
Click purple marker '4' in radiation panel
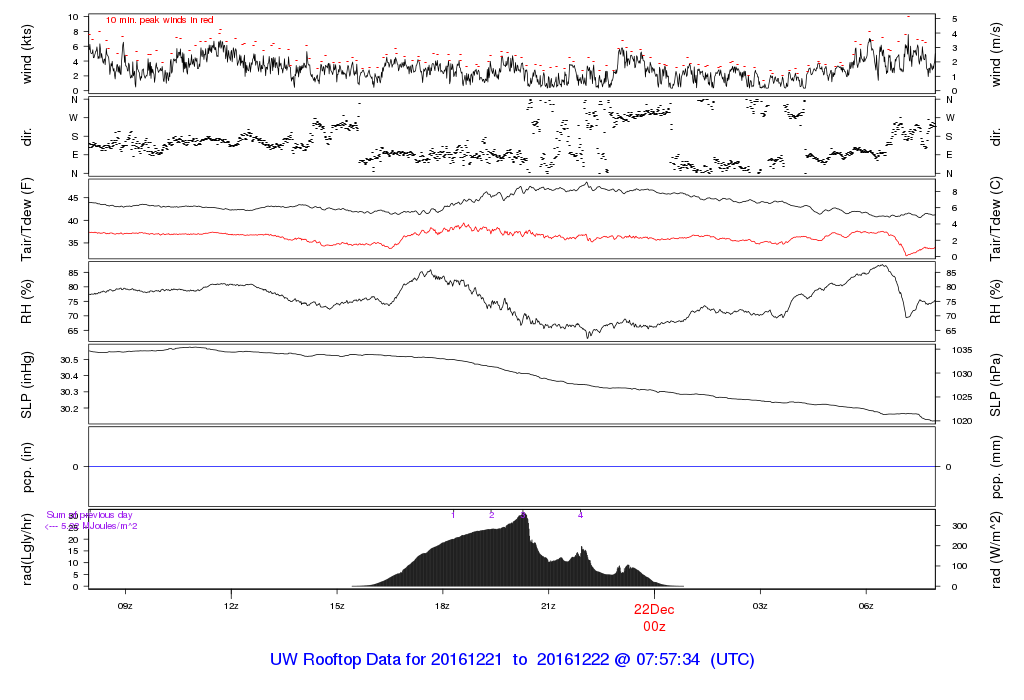[x=580, y=515]
